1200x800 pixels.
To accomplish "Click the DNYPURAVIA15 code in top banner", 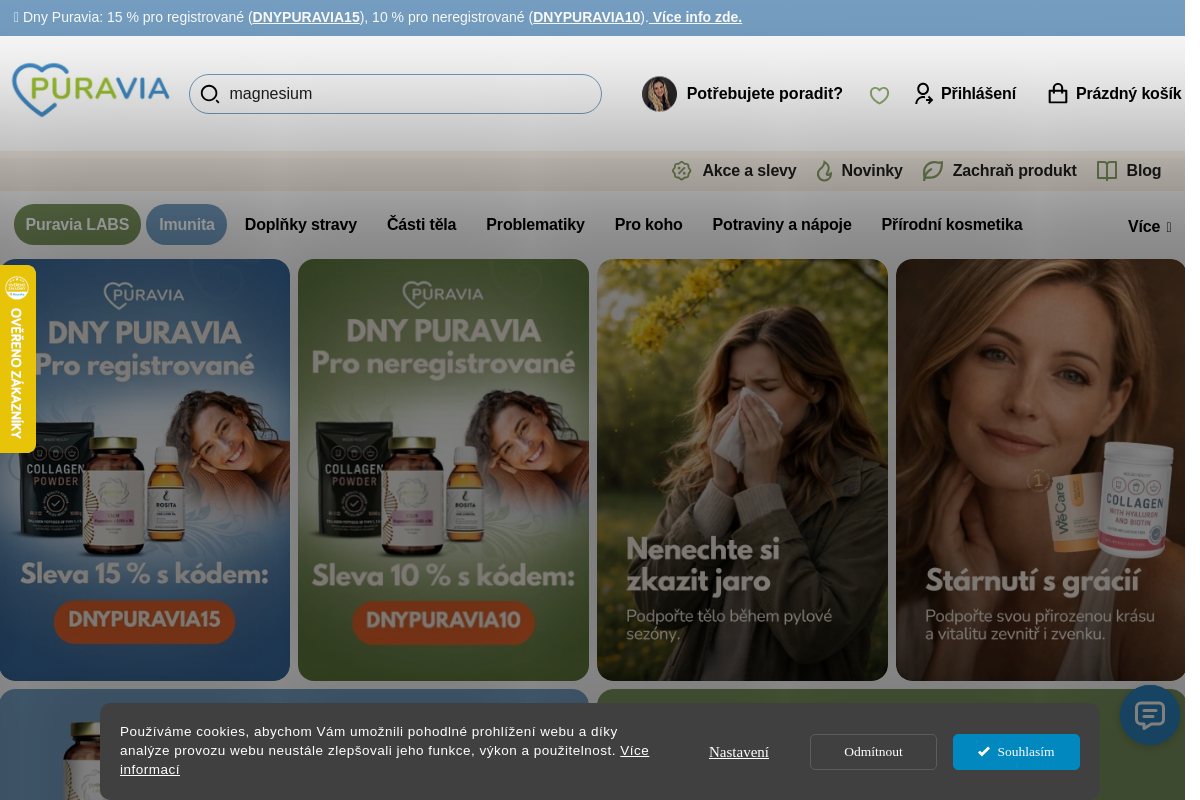I will 306,17.
